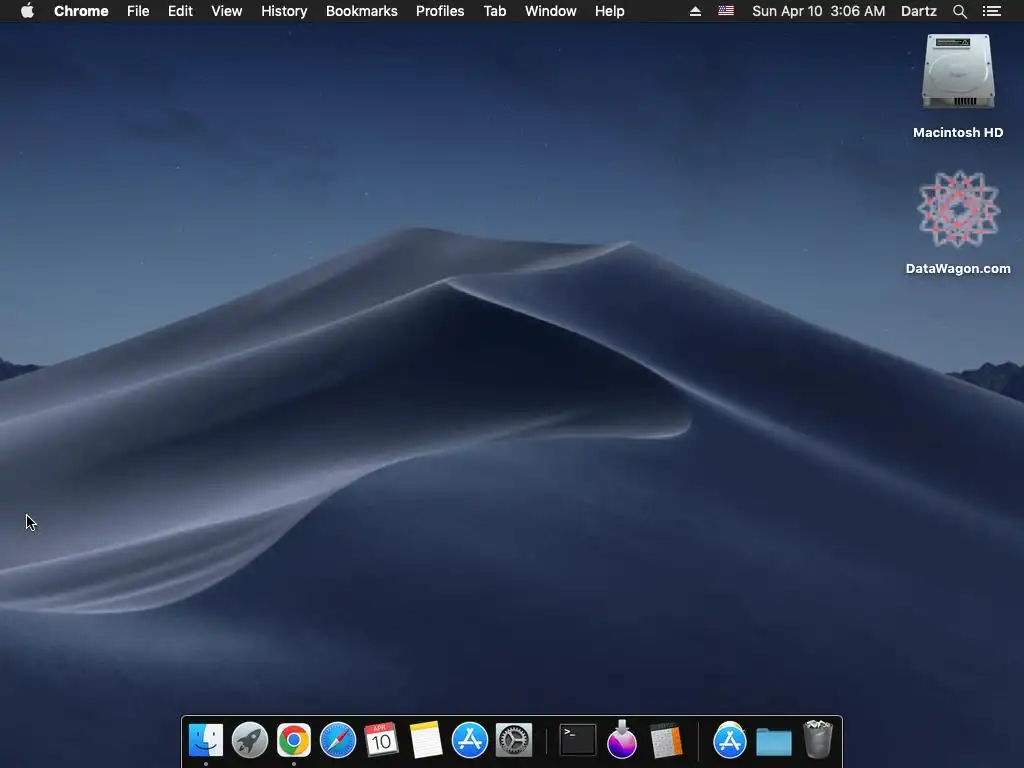The image size is (1024, 768).
Task: Launch Safari from the Dock
Action: click(x=338, y=741)
